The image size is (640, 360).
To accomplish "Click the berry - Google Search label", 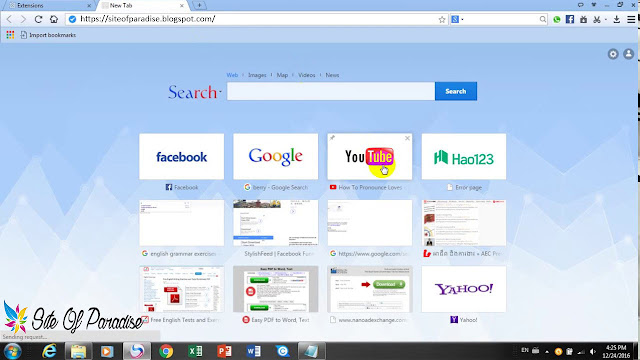I will point(280,187).
